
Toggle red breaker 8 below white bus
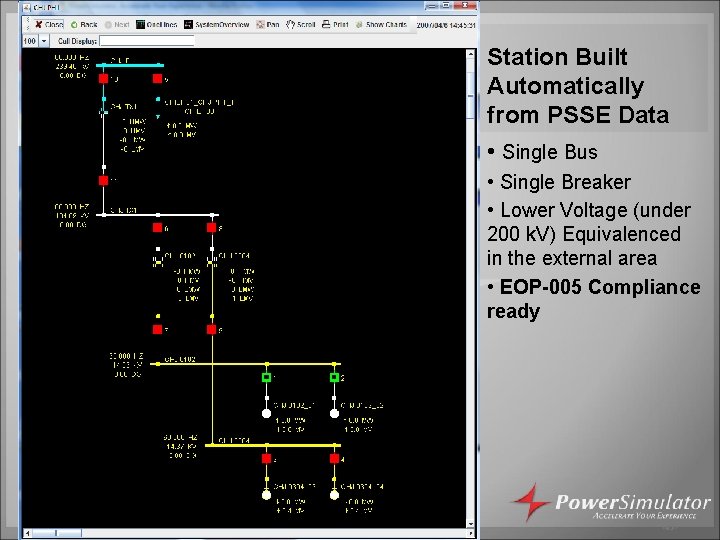coord(212,228)
